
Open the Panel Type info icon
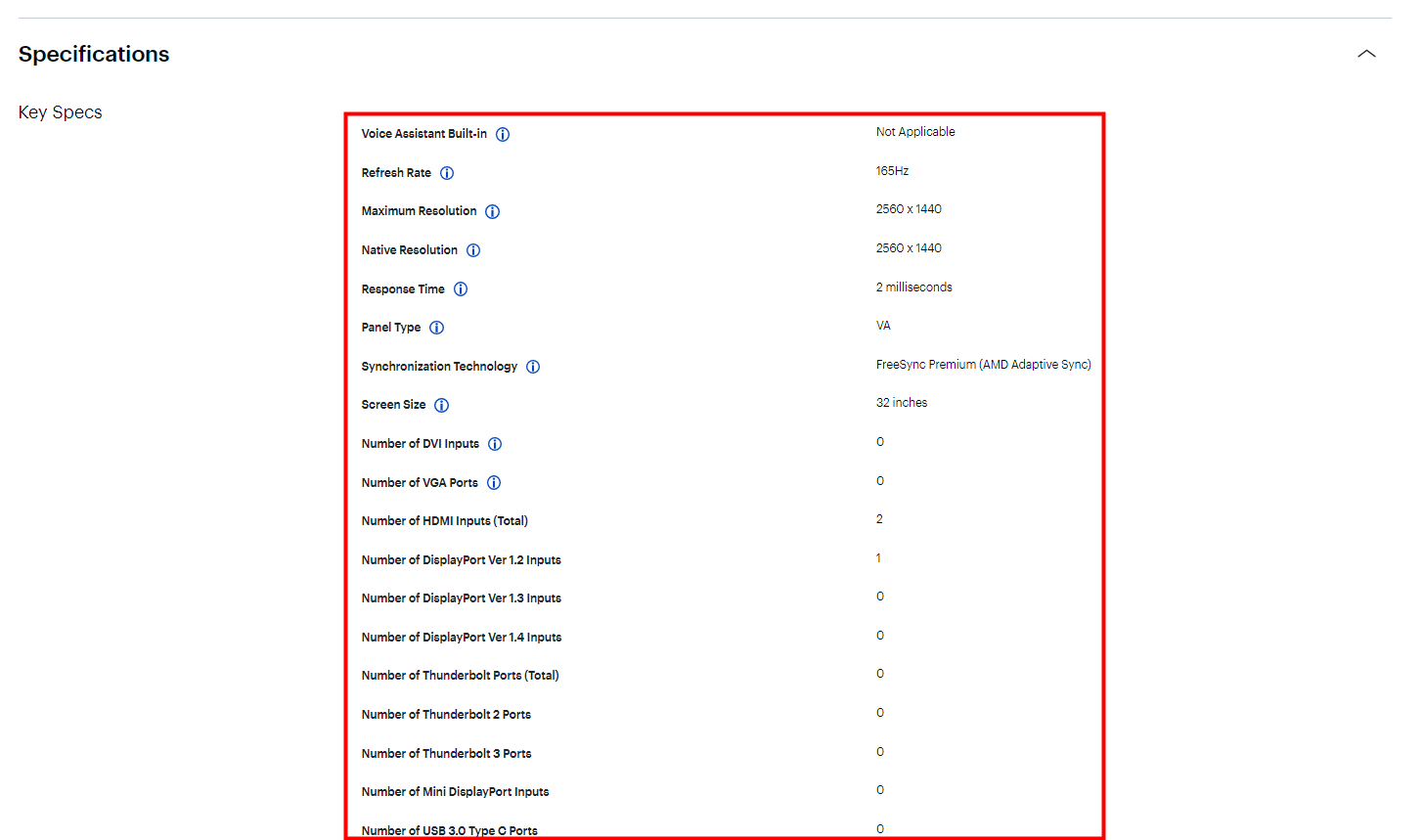click(437, 328)
